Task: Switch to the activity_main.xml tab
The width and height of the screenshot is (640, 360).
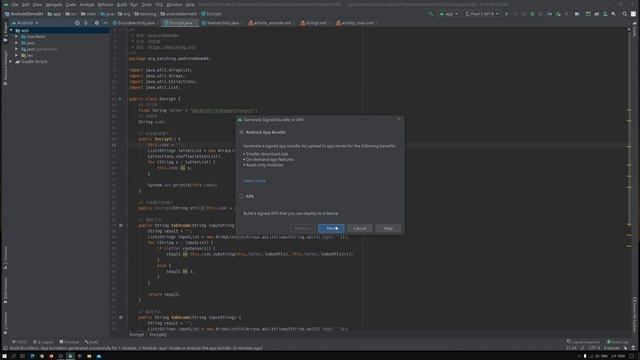Action: click(357, 23)
